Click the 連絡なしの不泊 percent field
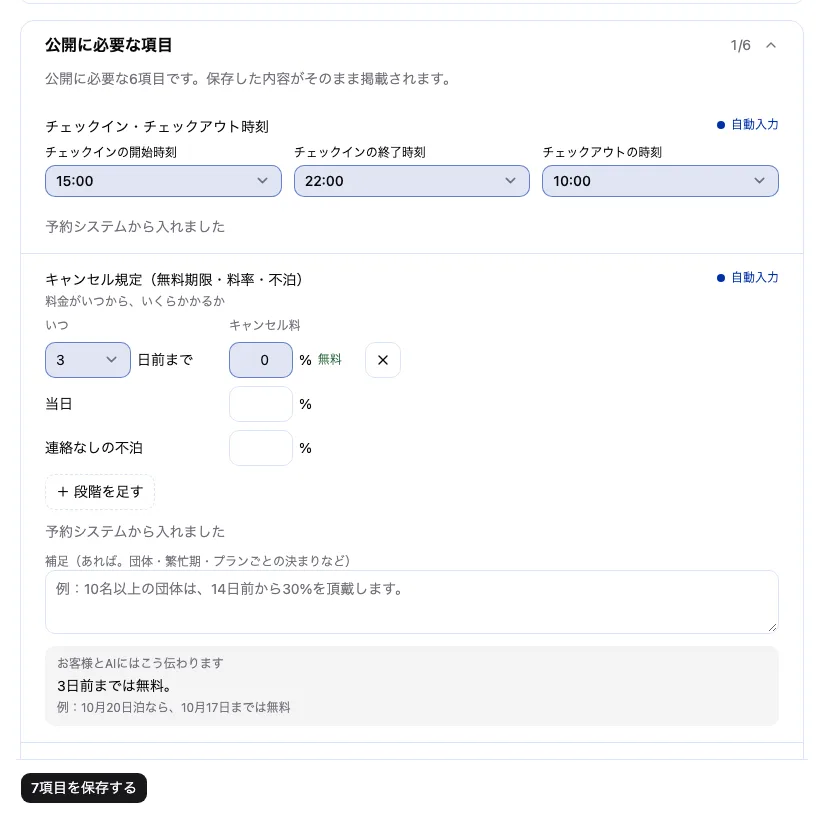The height and width of the screenshot is (816, 824). click(x=261, y=448)
